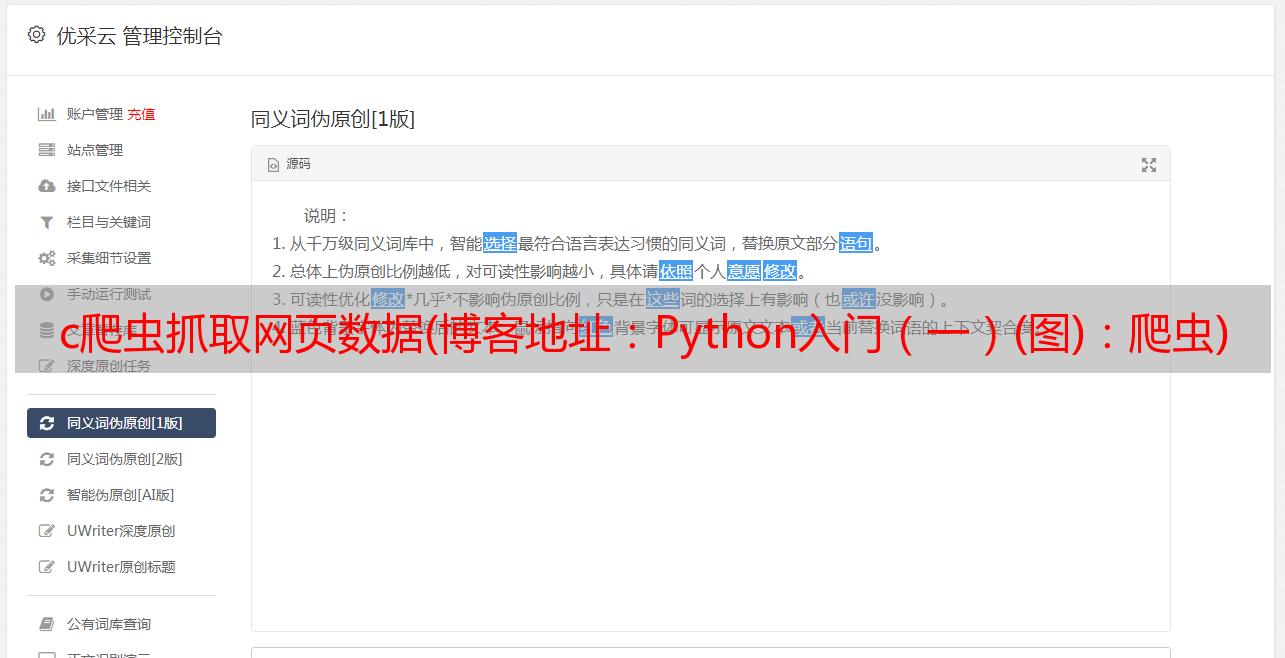Click the book icon for 公有词库查询

pos(46,624)
